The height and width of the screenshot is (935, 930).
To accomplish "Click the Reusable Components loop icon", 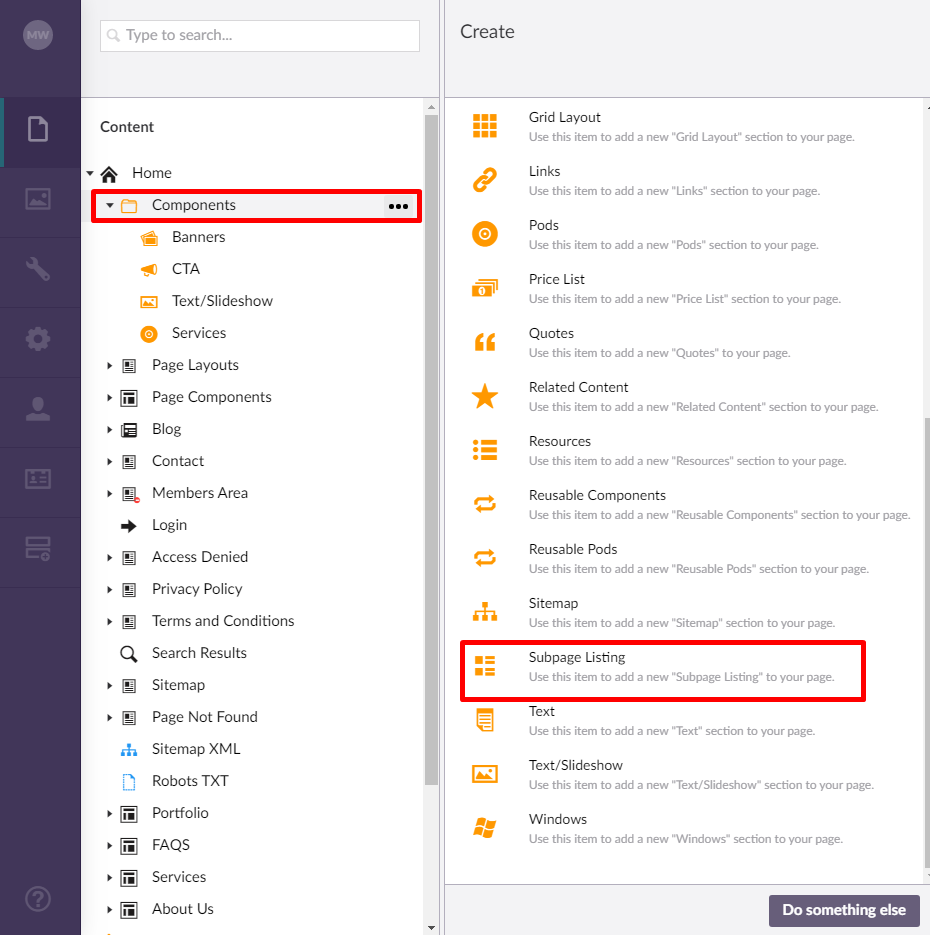I will click(x=485, y=504).
